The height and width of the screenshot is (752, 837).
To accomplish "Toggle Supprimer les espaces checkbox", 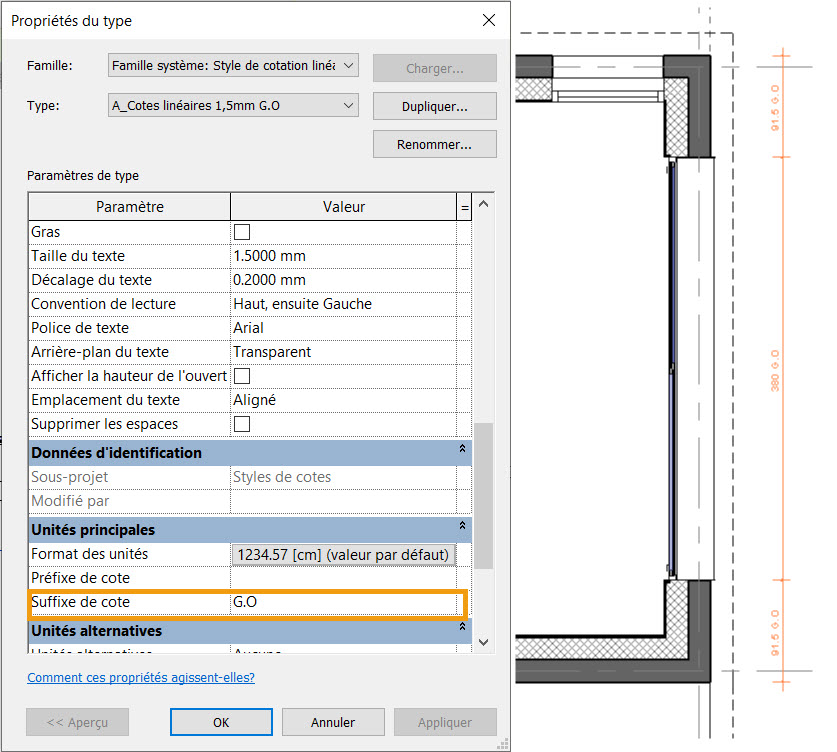I will [x=242, y=424].
